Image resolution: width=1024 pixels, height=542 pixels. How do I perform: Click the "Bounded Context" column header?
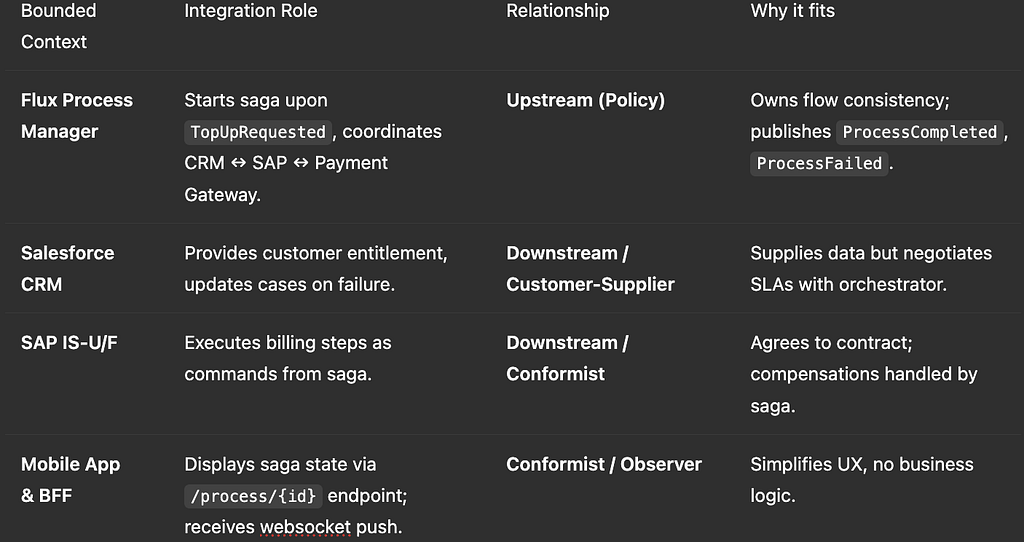pyautogui.click(x=58, y=26)
